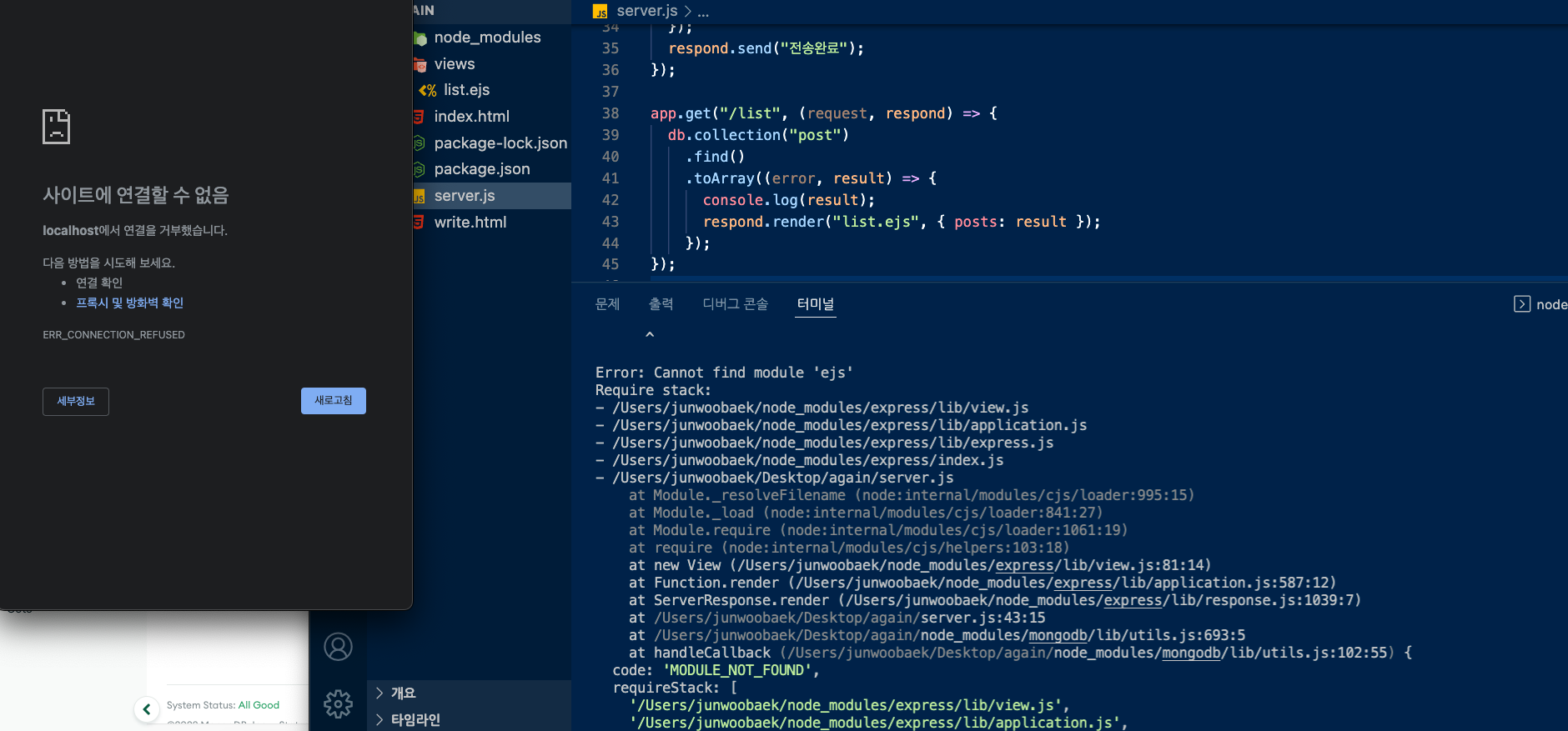Click System Status All Good text
1568x731 pixels.
223,705
